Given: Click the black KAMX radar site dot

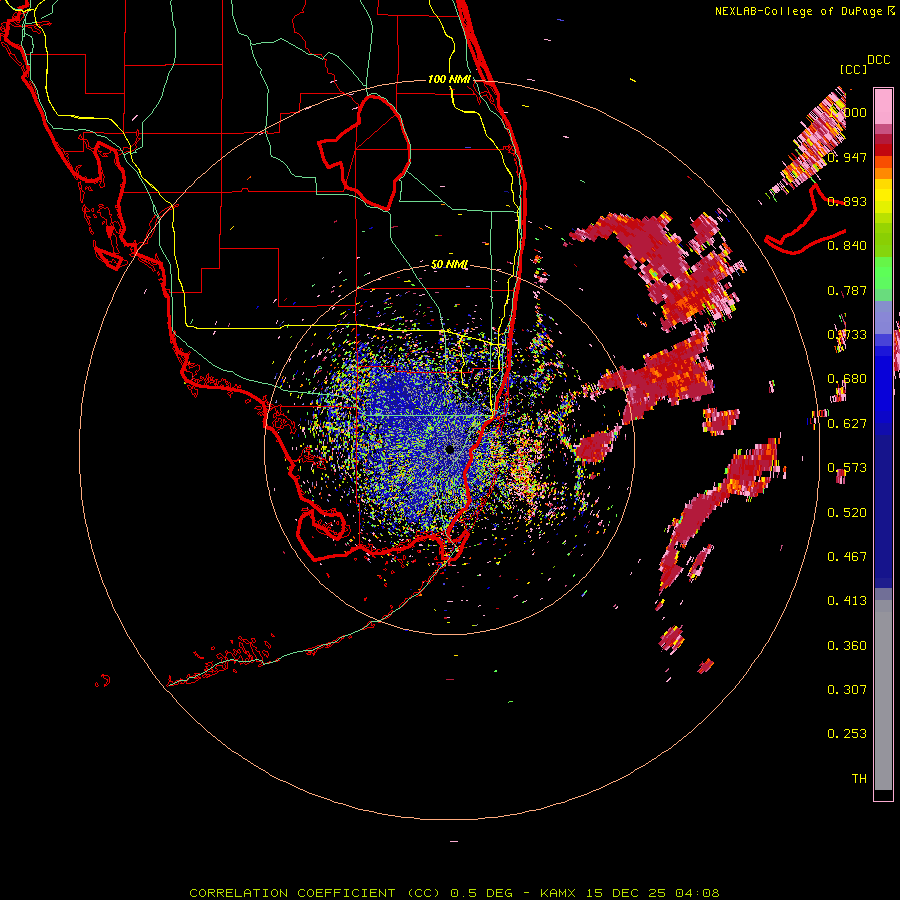Looking at the screenshot, I should 450,449.
